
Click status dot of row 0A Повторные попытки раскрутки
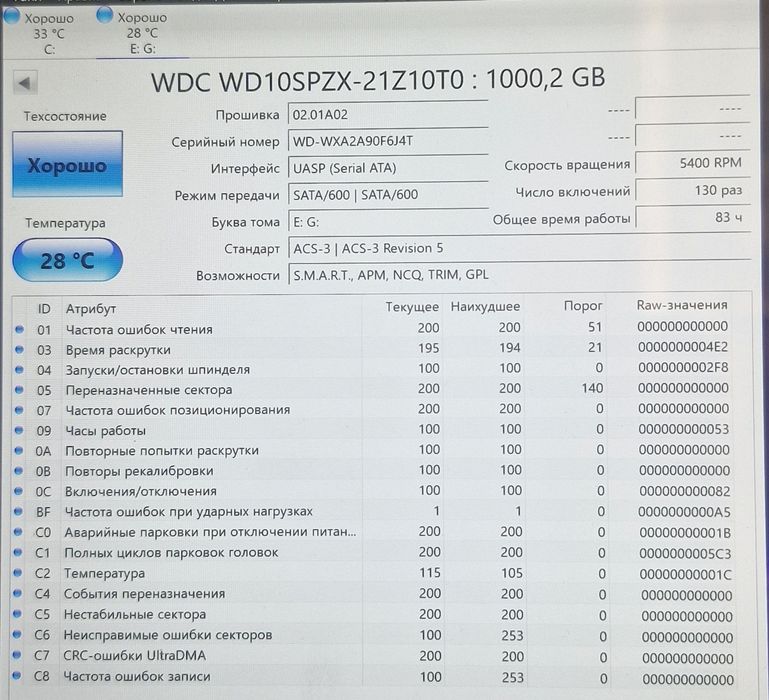pyautogui.click(x=19, y=450)
